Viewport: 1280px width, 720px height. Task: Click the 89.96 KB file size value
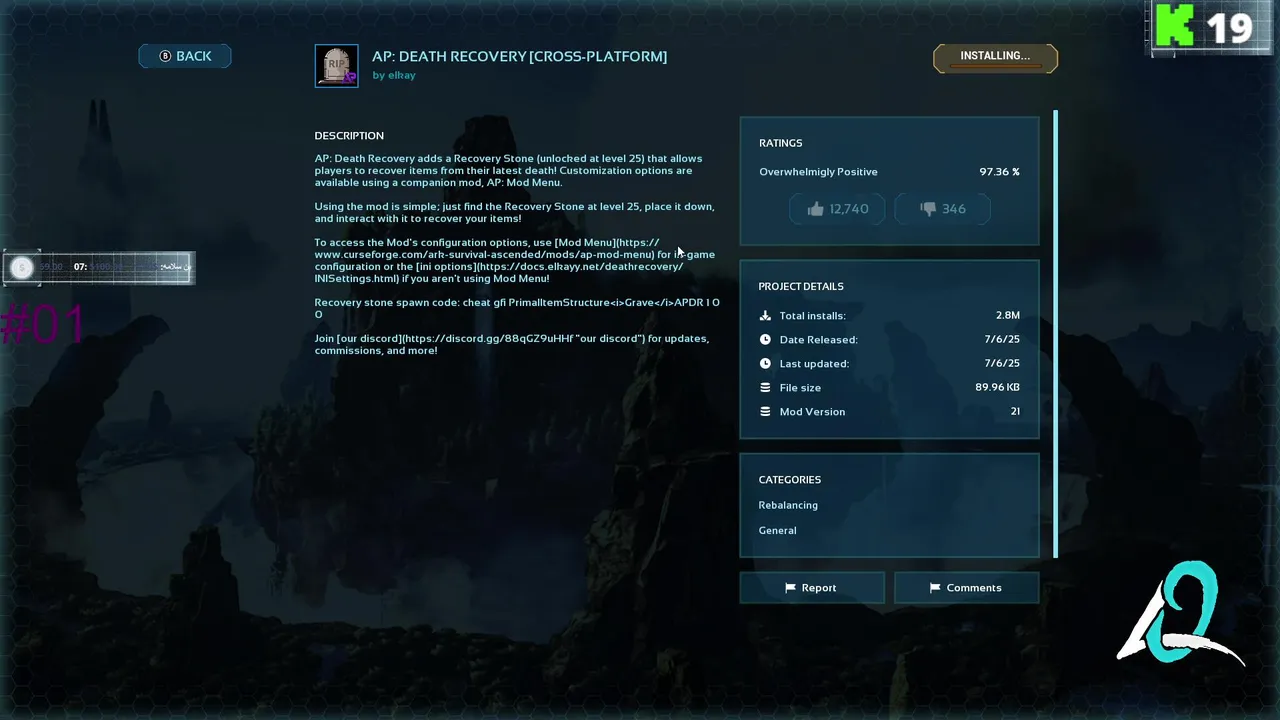tap(997, 388)
